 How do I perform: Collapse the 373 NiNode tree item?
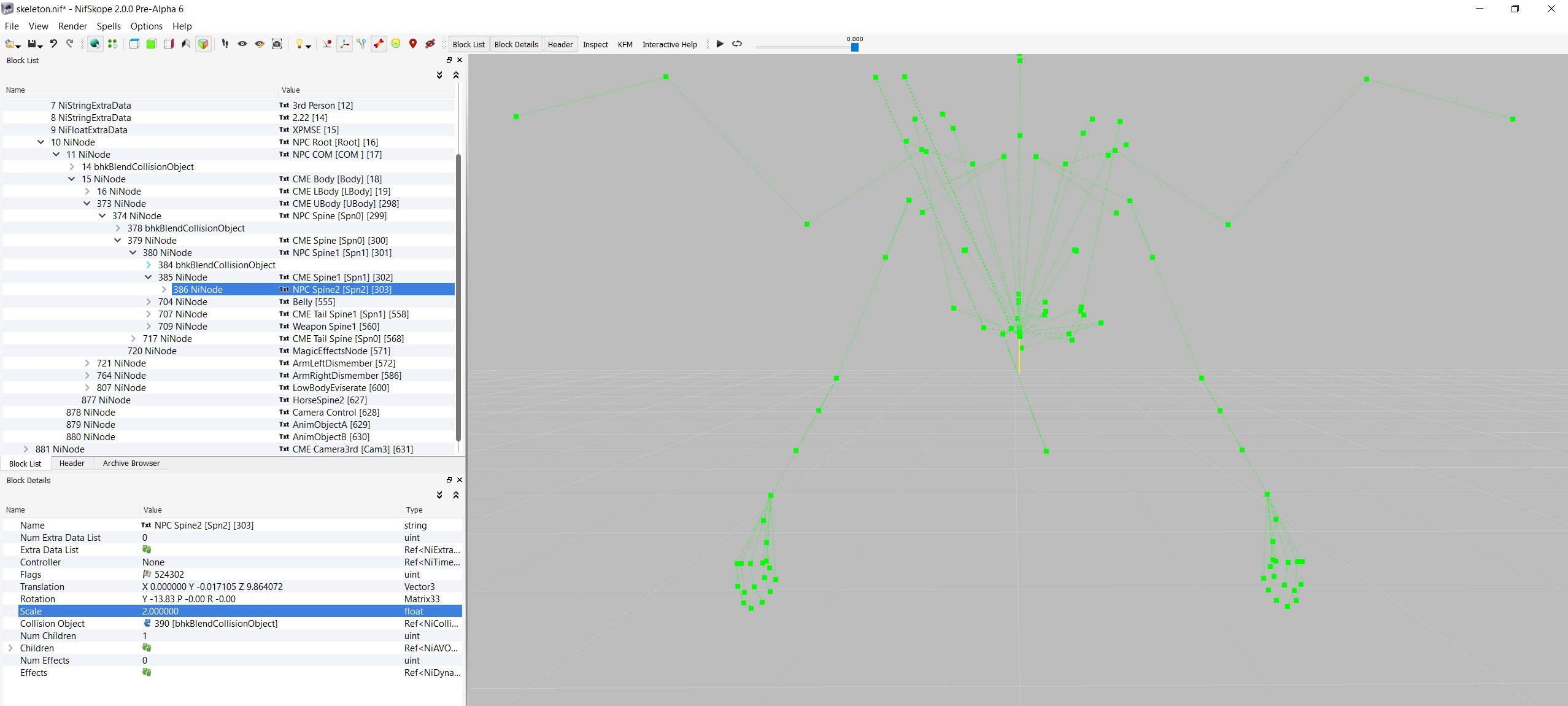87,203
